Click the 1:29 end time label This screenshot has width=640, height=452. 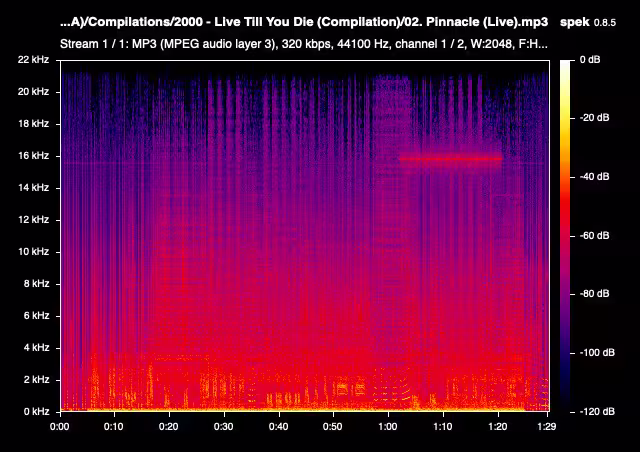[x=547, y=427]
